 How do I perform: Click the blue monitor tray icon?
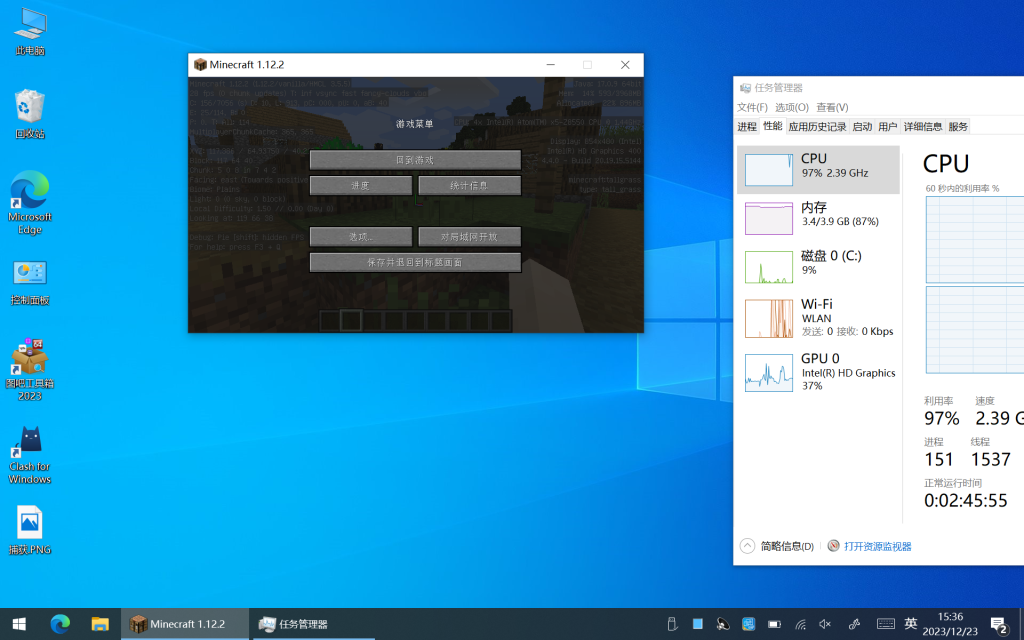tap(748, 624)
